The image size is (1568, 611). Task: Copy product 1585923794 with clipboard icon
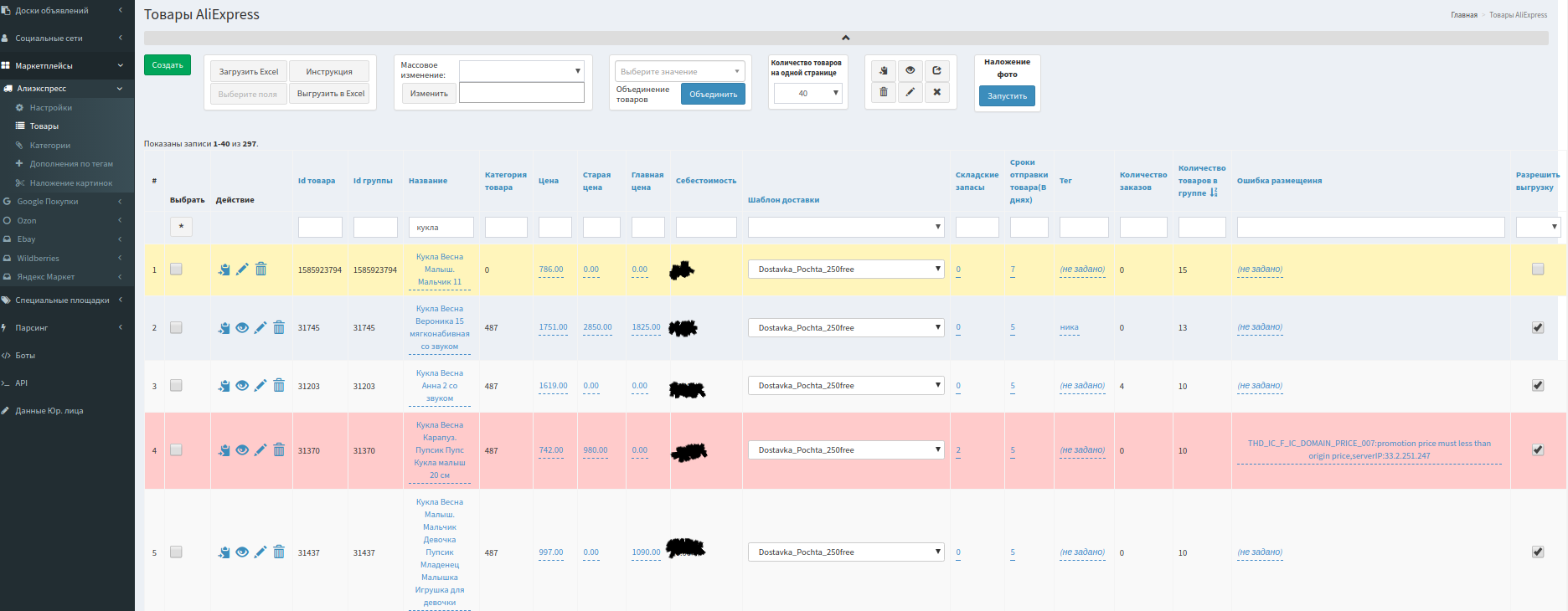coord(224,270)
